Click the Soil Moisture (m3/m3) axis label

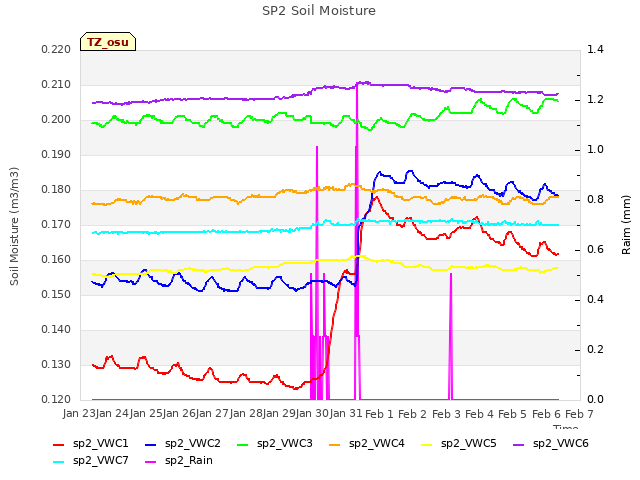point(14,226)
